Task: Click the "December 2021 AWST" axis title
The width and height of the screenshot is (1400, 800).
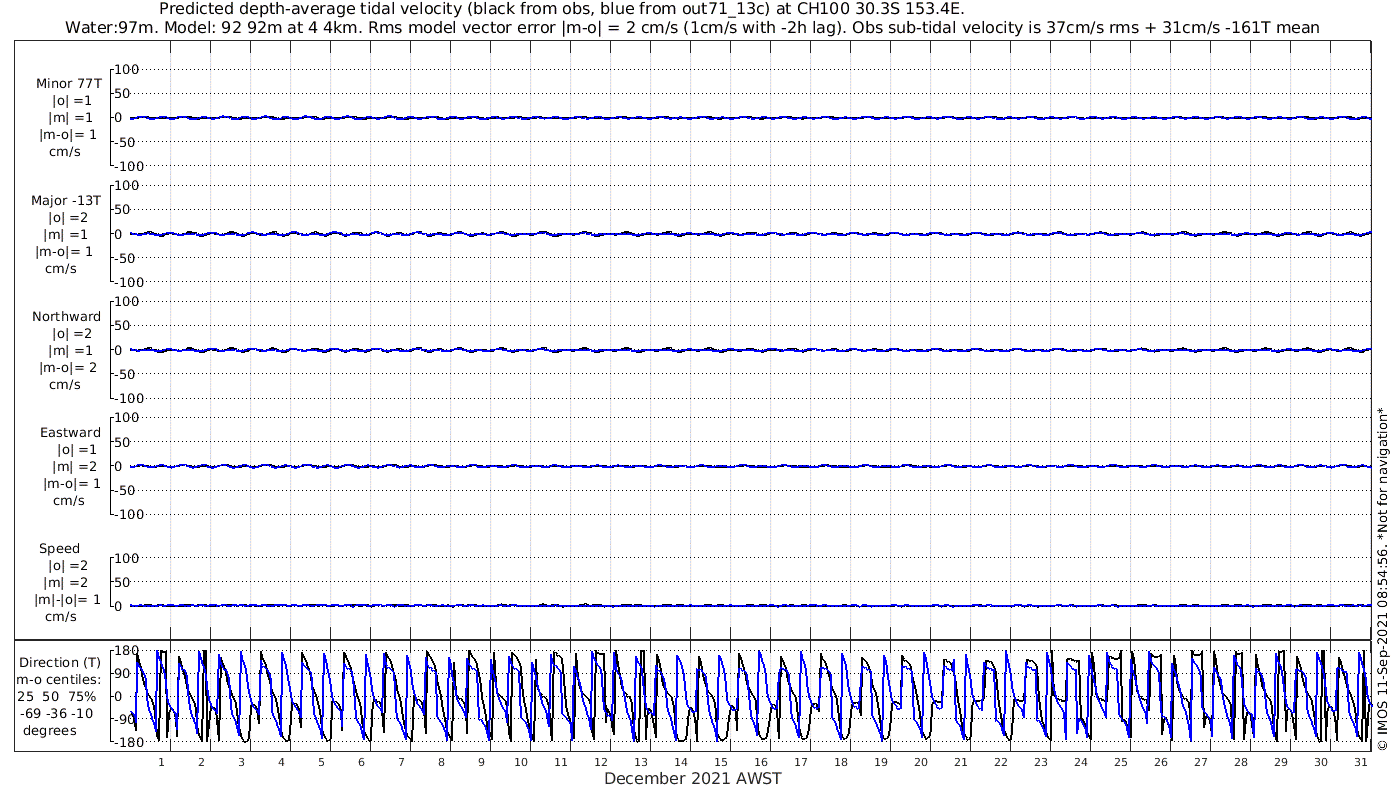Action: [x=692, y=779]
